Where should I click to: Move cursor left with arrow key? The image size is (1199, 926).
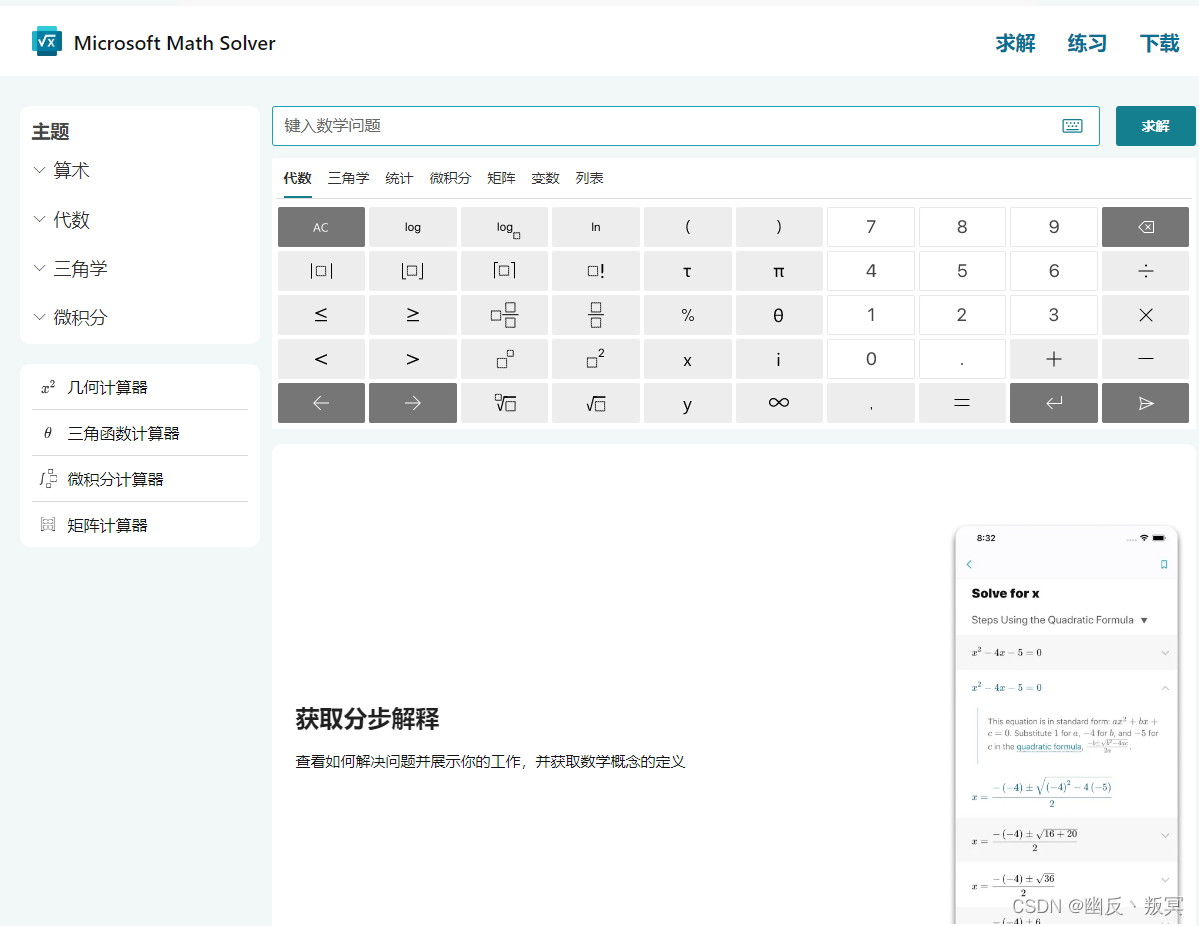pyautogui.click(x=321, y=403)
